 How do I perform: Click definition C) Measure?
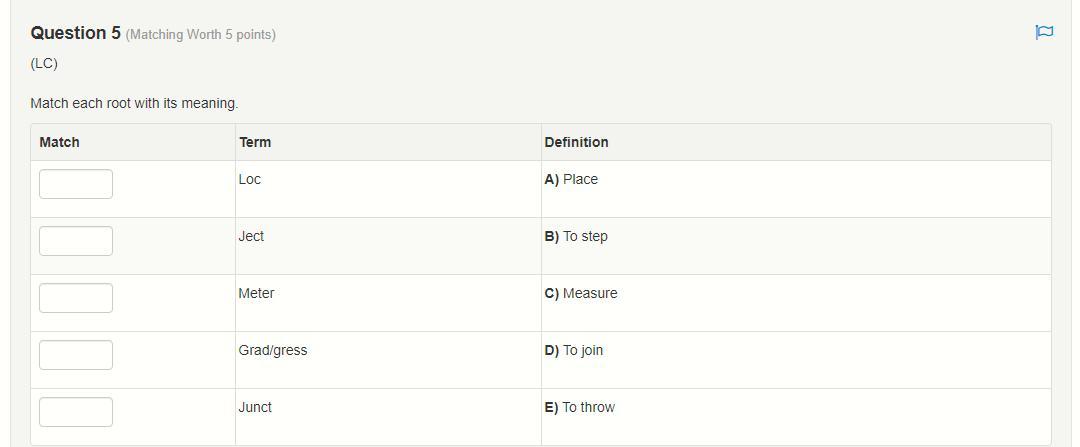pos(581,294)
